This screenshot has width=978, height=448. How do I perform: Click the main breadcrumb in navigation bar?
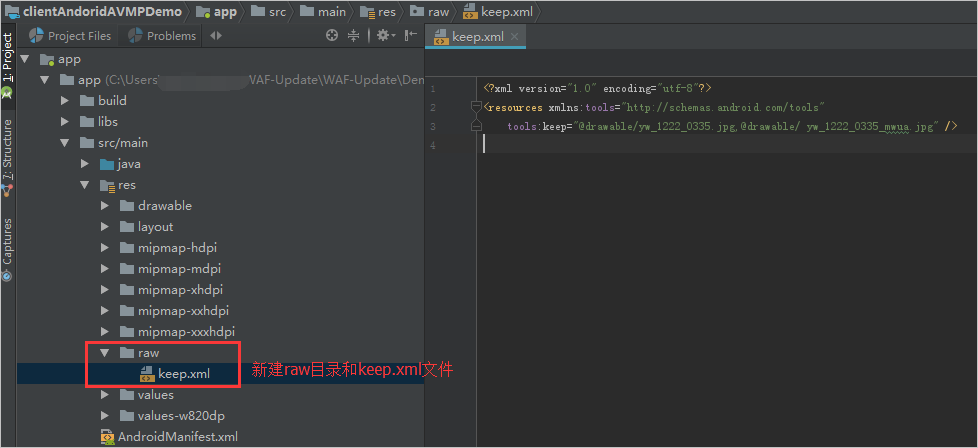322,11
